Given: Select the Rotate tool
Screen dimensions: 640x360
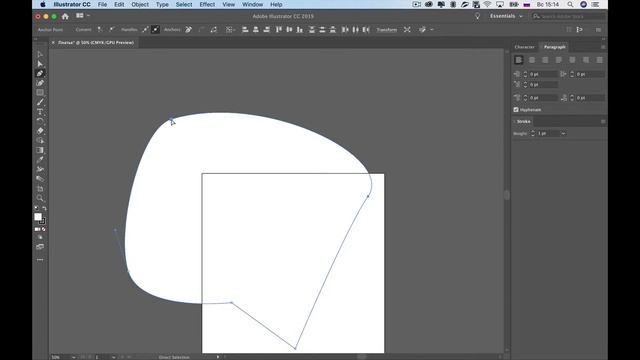Looking at the screenshot, I should click(x=40, y=121).
